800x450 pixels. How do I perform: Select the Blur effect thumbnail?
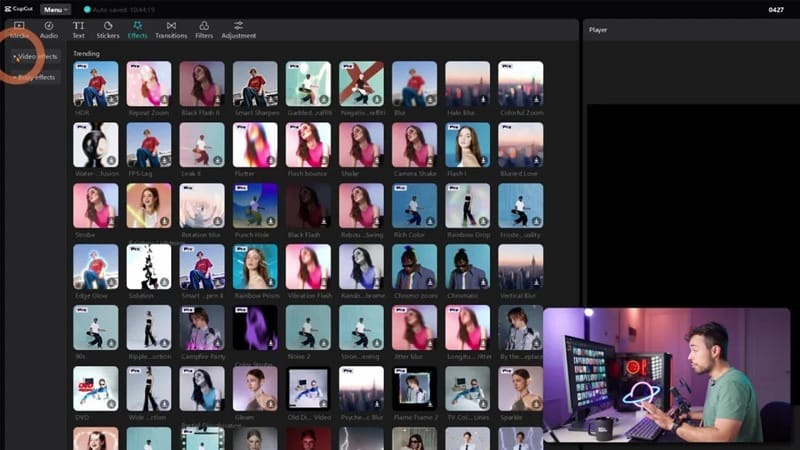pyautogui.click(x=414, y=84)
